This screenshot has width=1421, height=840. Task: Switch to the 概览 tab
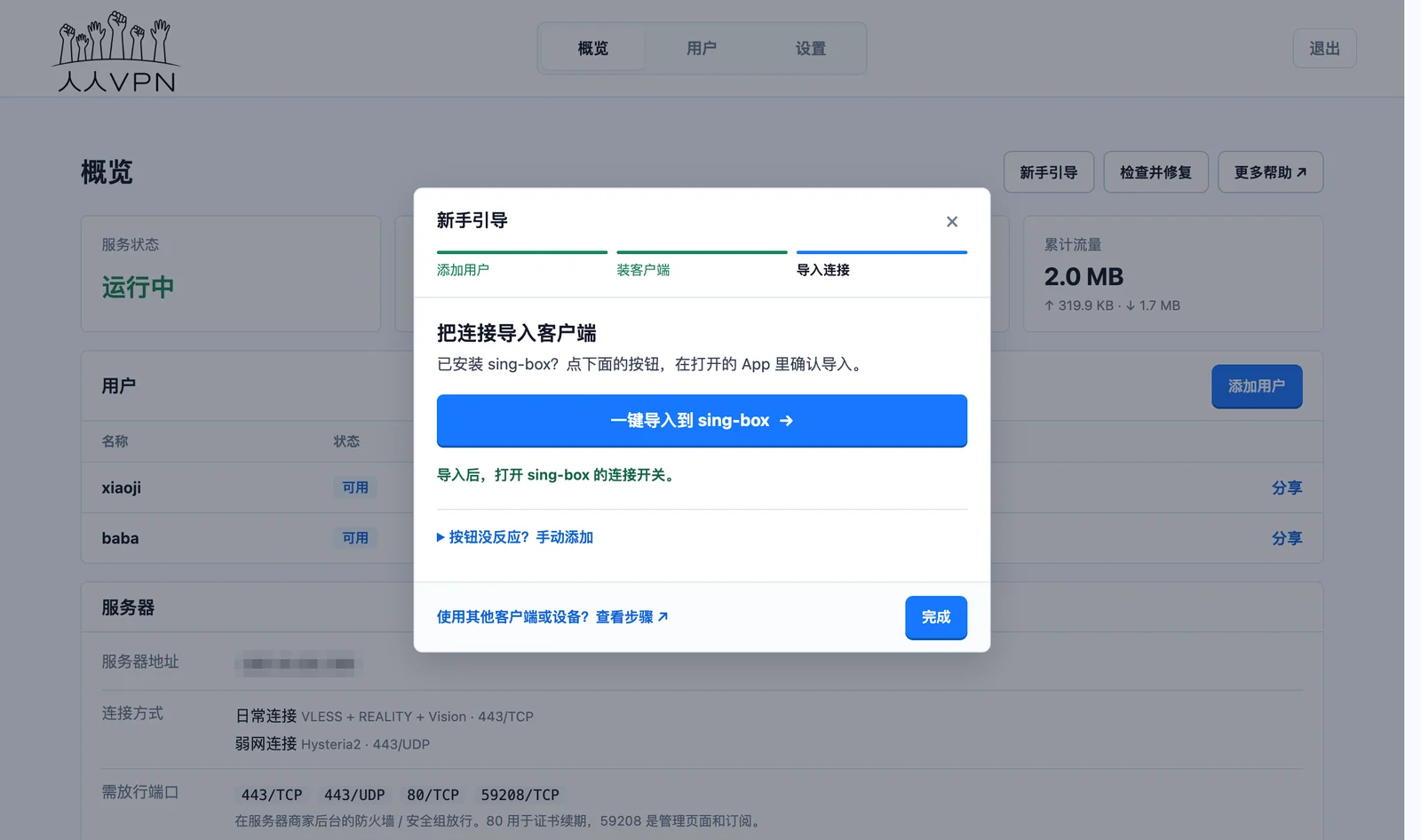(593, 49)
